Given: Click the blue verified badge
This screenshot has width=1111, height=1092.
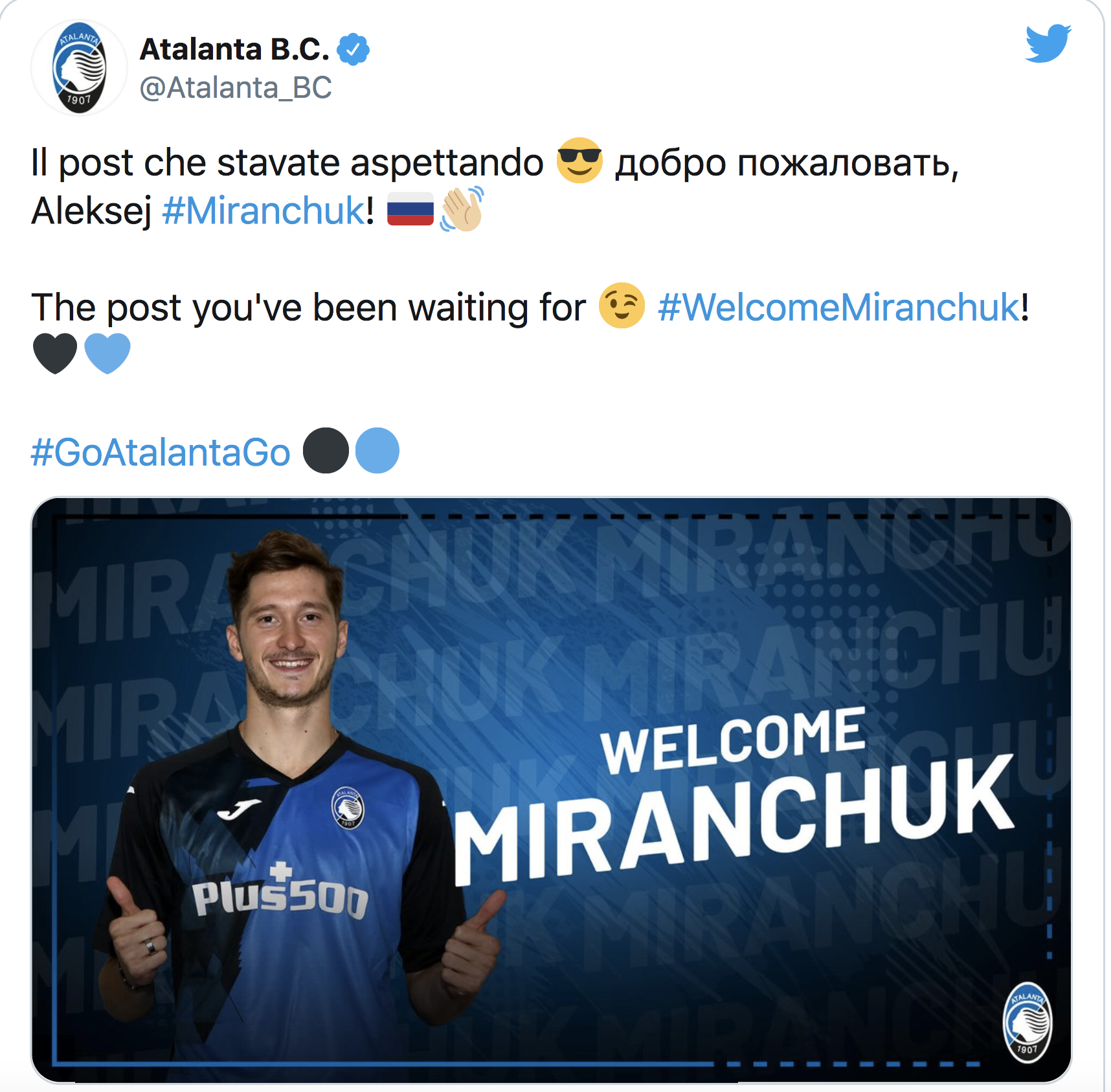Looking at the screenshot, I should (353, 49).
